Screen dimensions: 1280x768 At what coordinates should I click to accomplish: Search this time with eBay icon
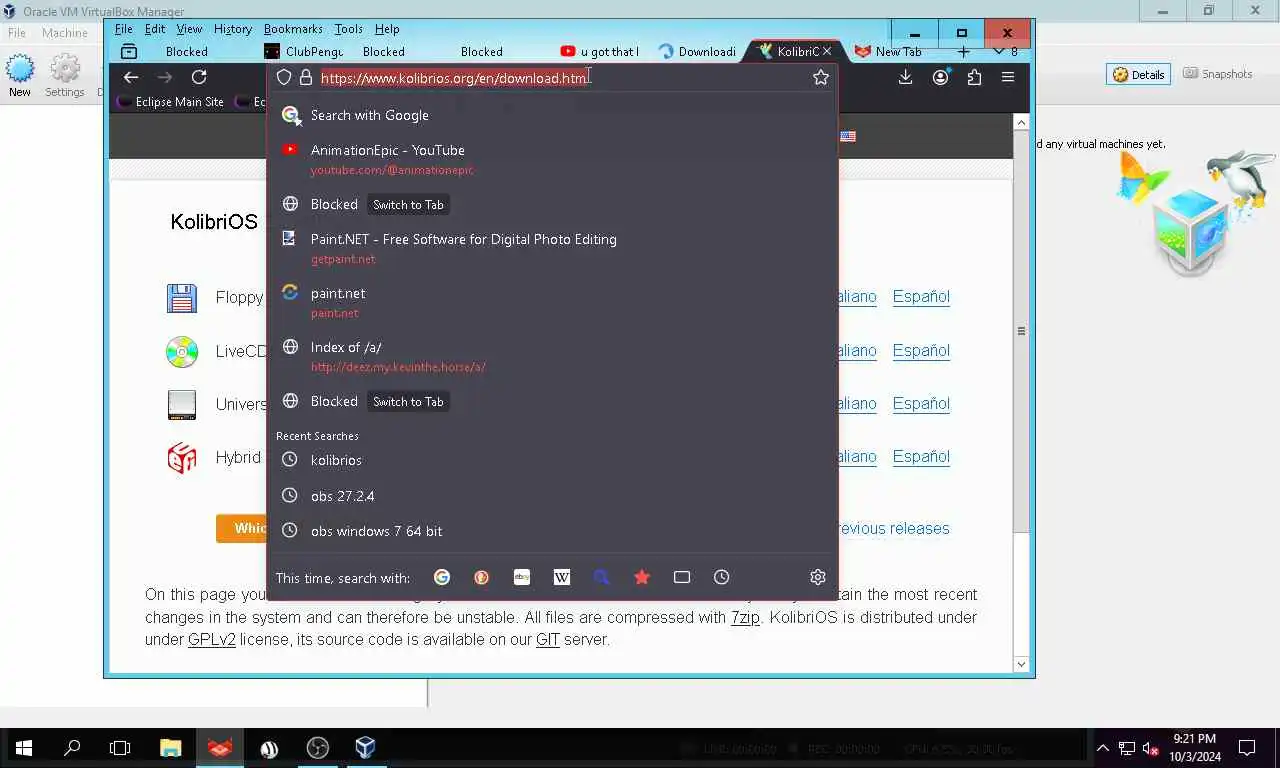(x=521, y=577)
